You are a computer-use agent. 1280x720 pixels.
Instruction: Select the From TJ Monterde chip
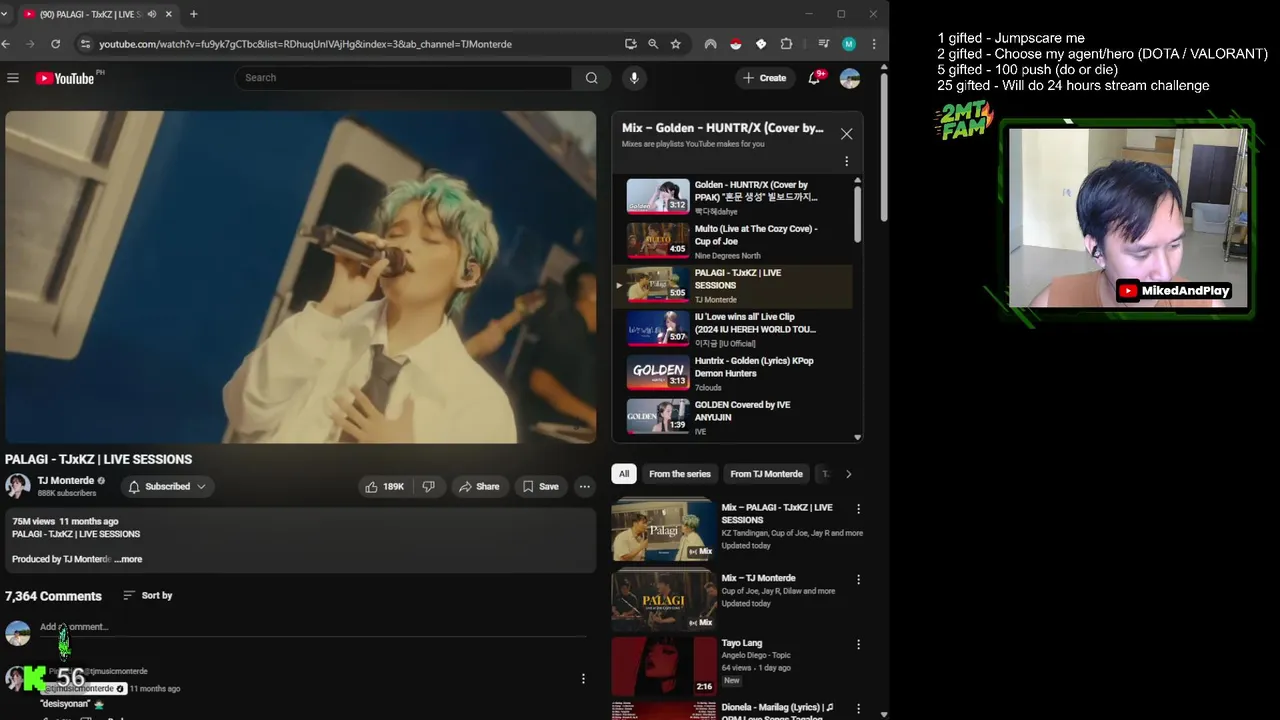[766, 474]
